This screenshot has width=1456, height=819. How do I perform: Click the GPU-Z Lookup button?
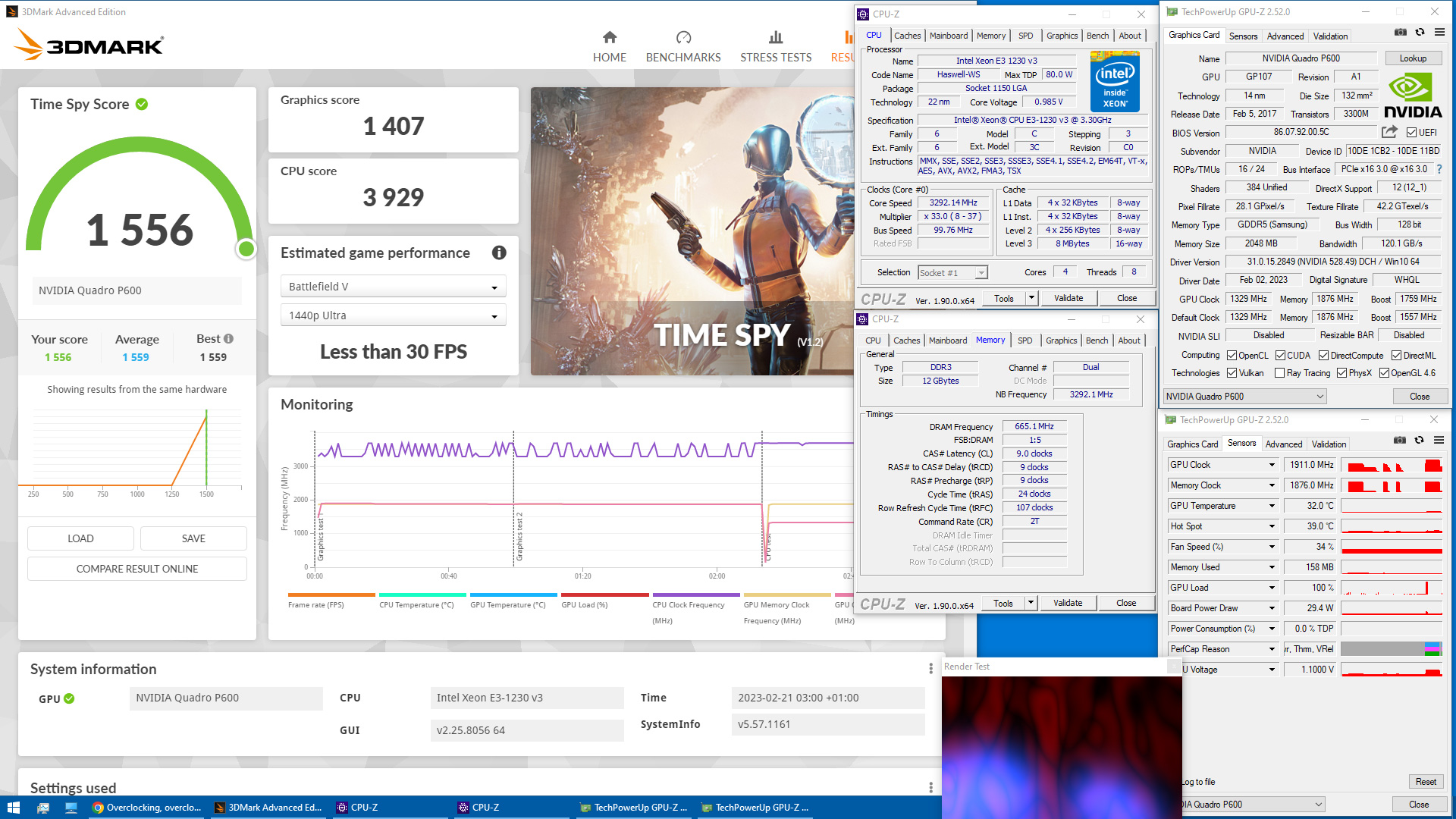tap(1413, 58)
